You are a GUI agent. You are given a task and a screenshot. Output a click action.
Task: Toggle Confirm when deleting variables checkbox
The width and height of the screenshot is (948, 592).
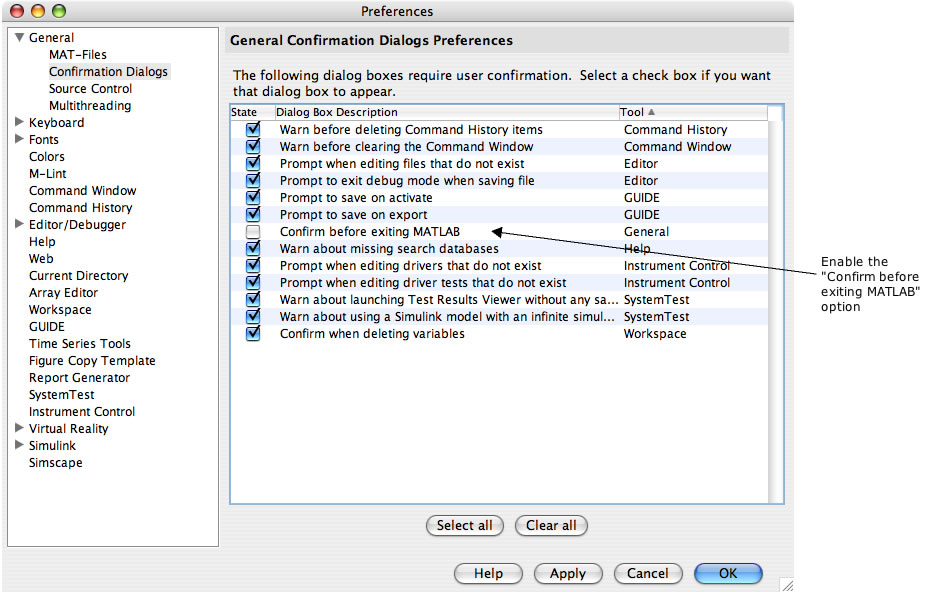[x=253, y=334]
